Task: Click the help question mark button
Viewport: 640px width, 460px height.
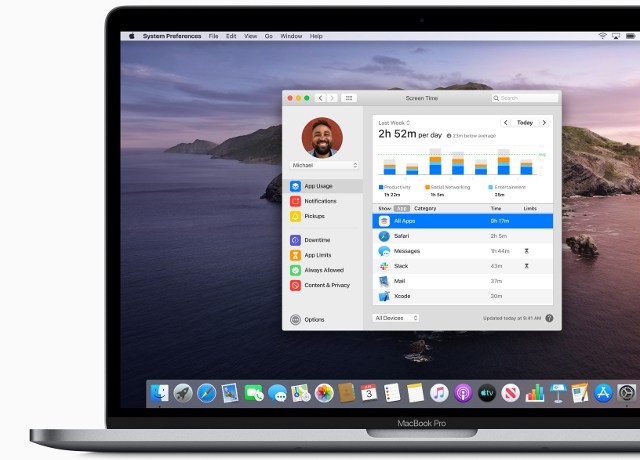Action: pos(549,318)
